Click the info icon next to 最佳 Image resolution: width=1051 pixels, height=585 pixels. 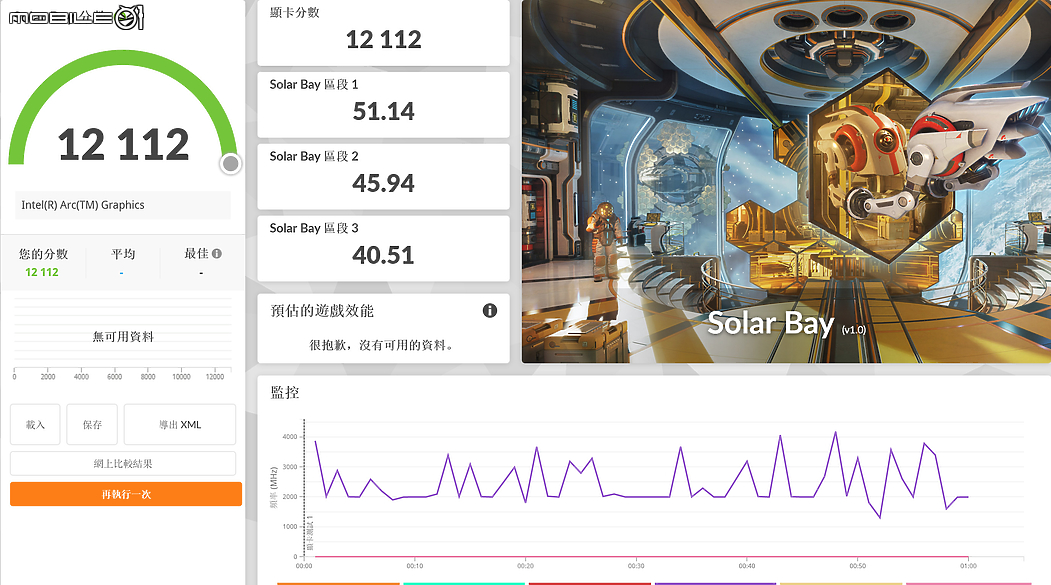coord(217,253)
